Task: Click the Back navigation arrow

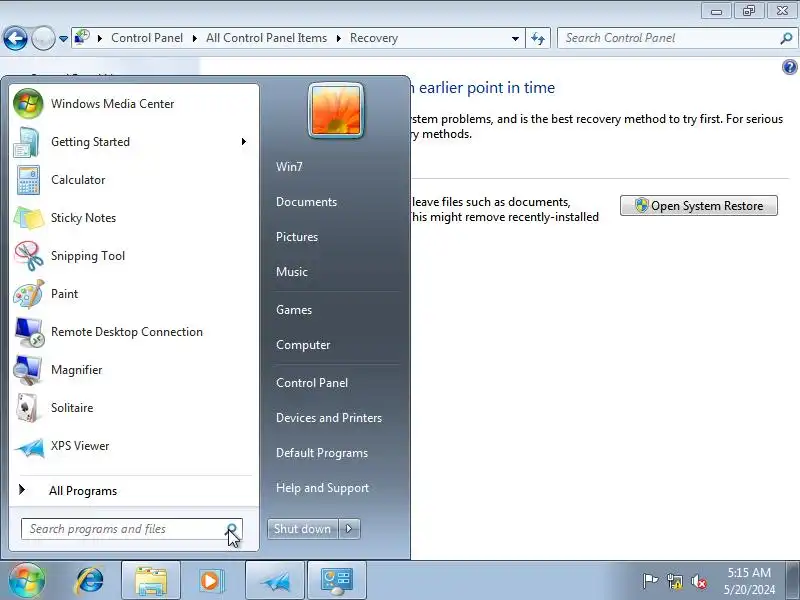Action: (15, 38)
